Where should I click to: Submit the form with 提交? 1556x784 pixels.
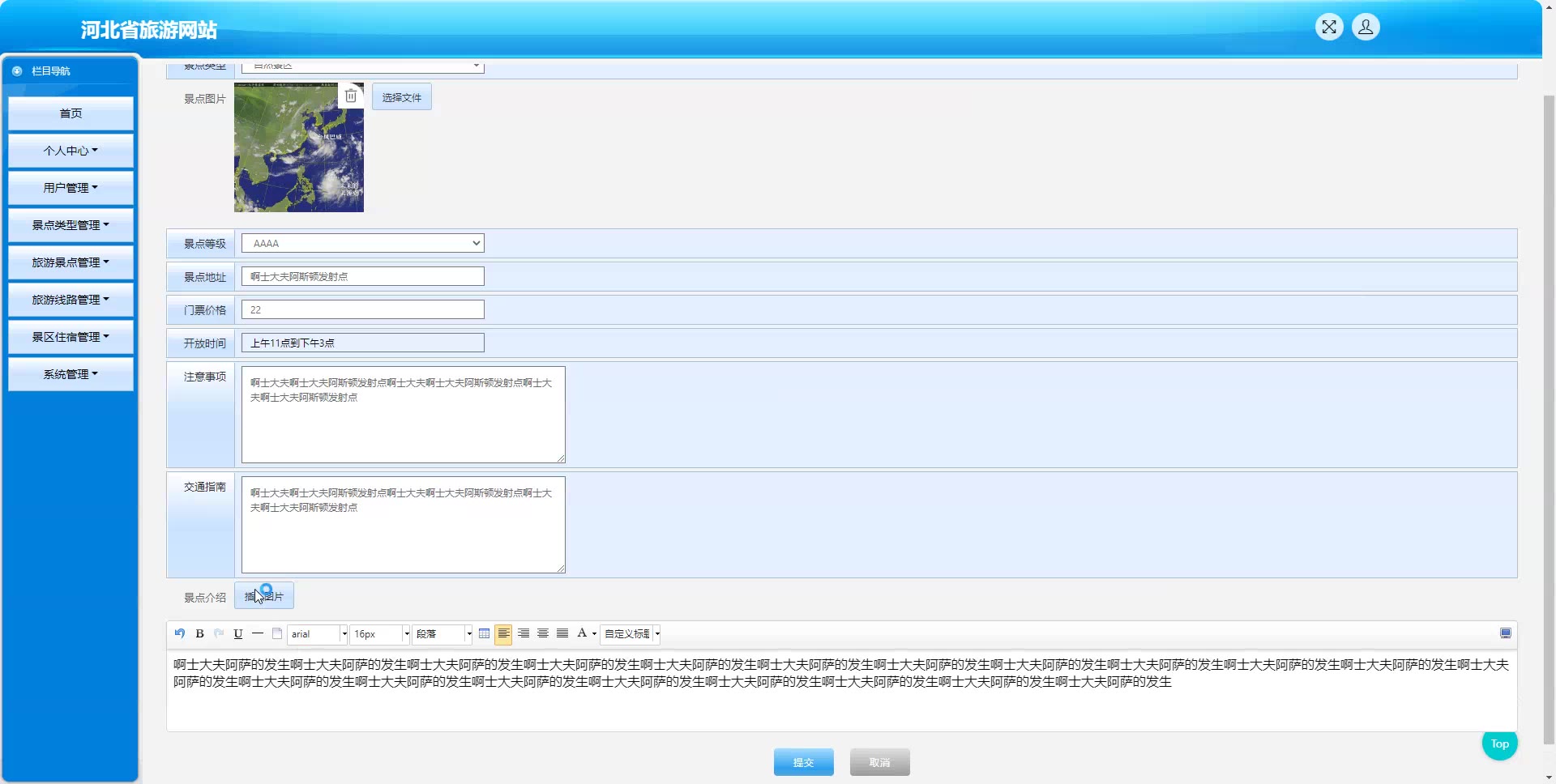pos(804,762)
